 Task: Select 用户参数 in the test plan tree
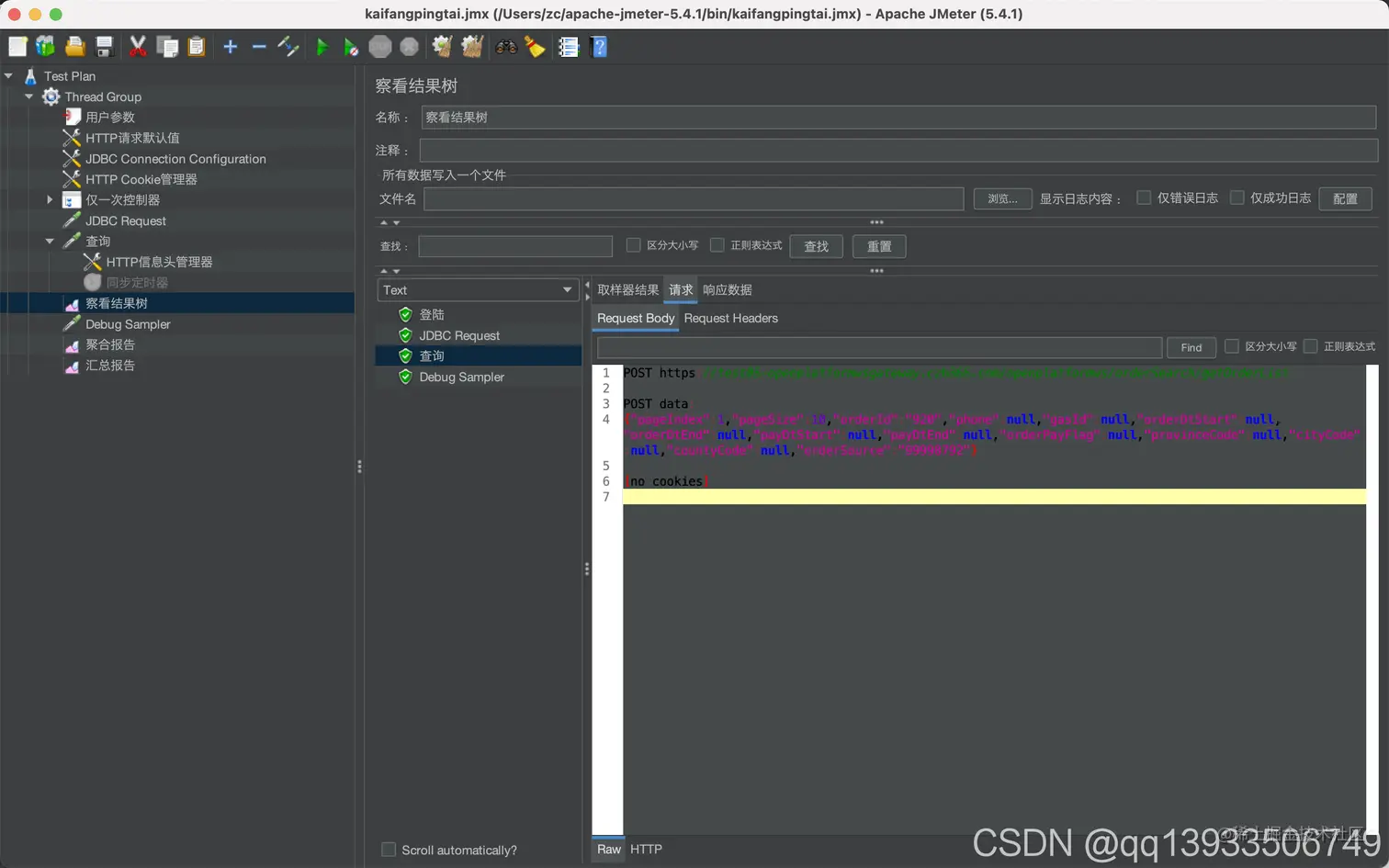click(110, 117)
